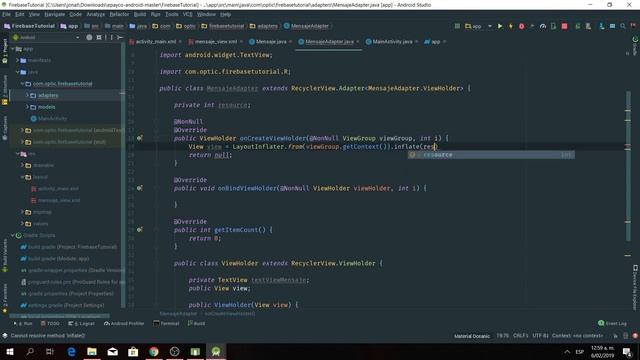
Task: Toggle the Structure tool window side tab
Action: pyautogui.click(x=5, y=90)
